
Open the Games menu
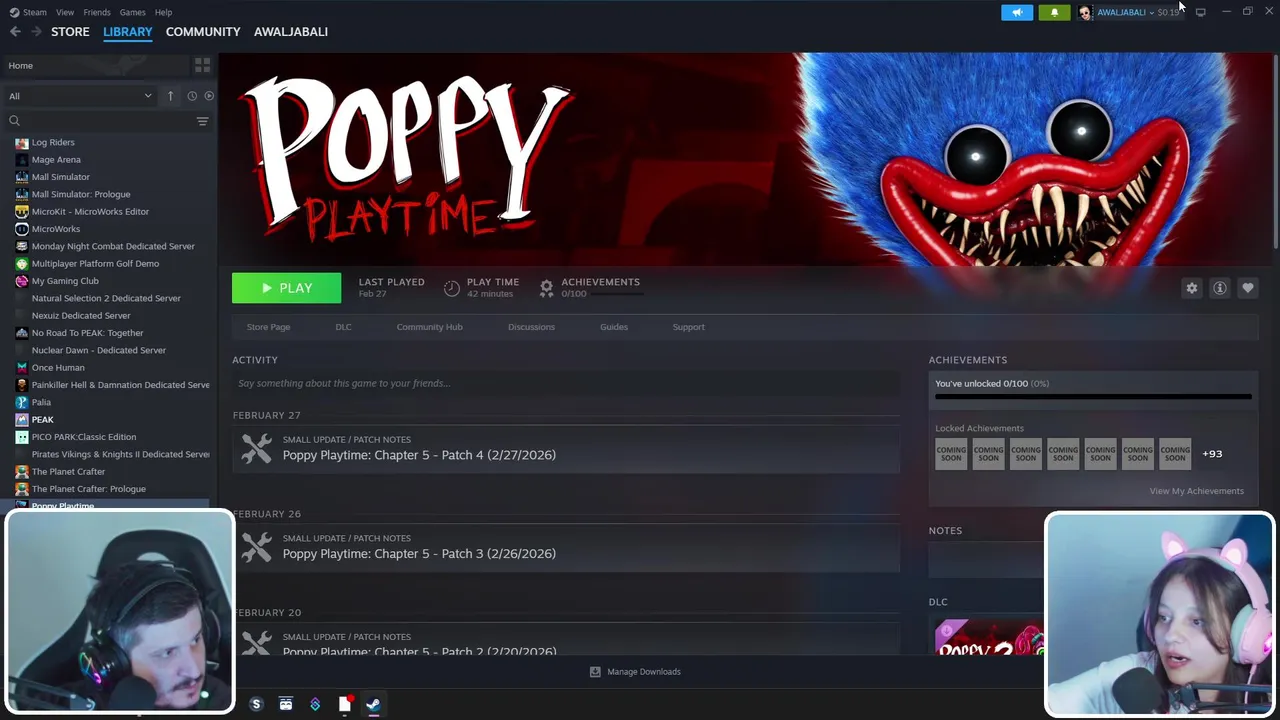(x=132, y=12)
